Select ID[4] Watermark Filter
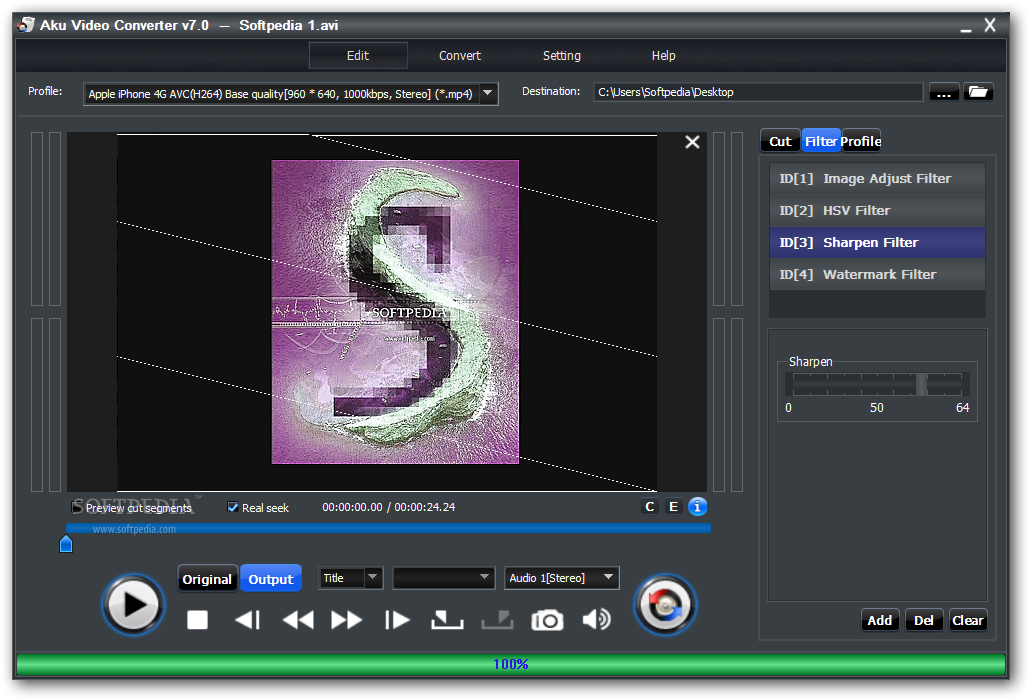The image size is (1030, 700). (877, 274)
